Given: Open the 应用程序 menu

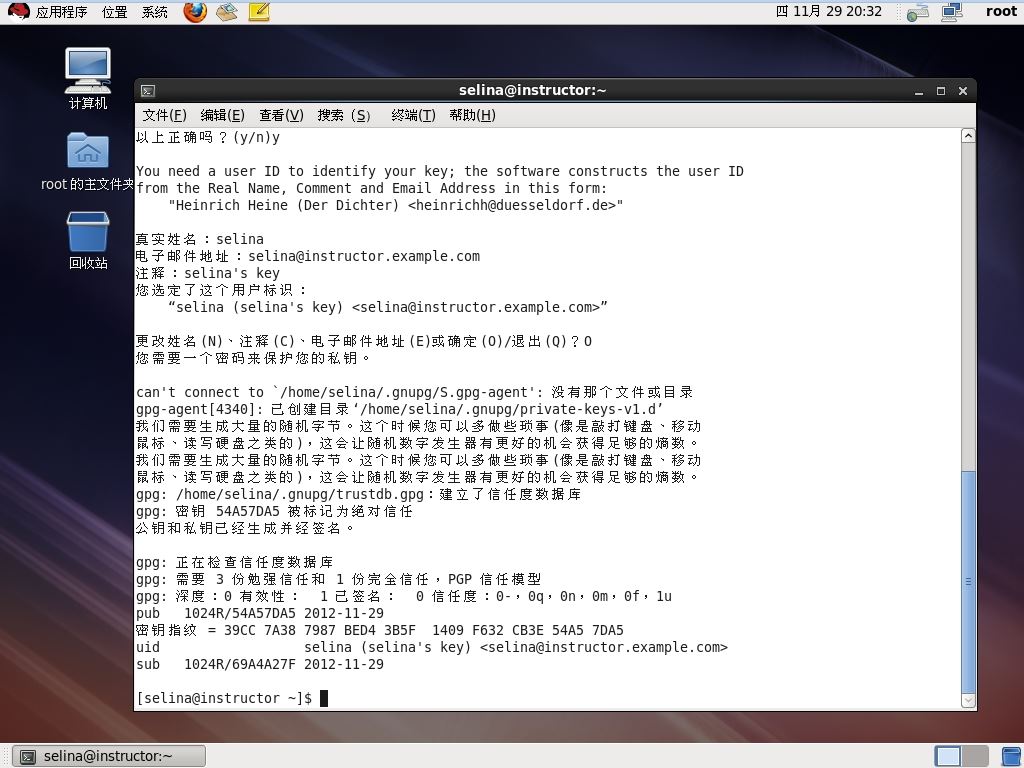Looking at the screenshot, I should [x=61, y=12].
